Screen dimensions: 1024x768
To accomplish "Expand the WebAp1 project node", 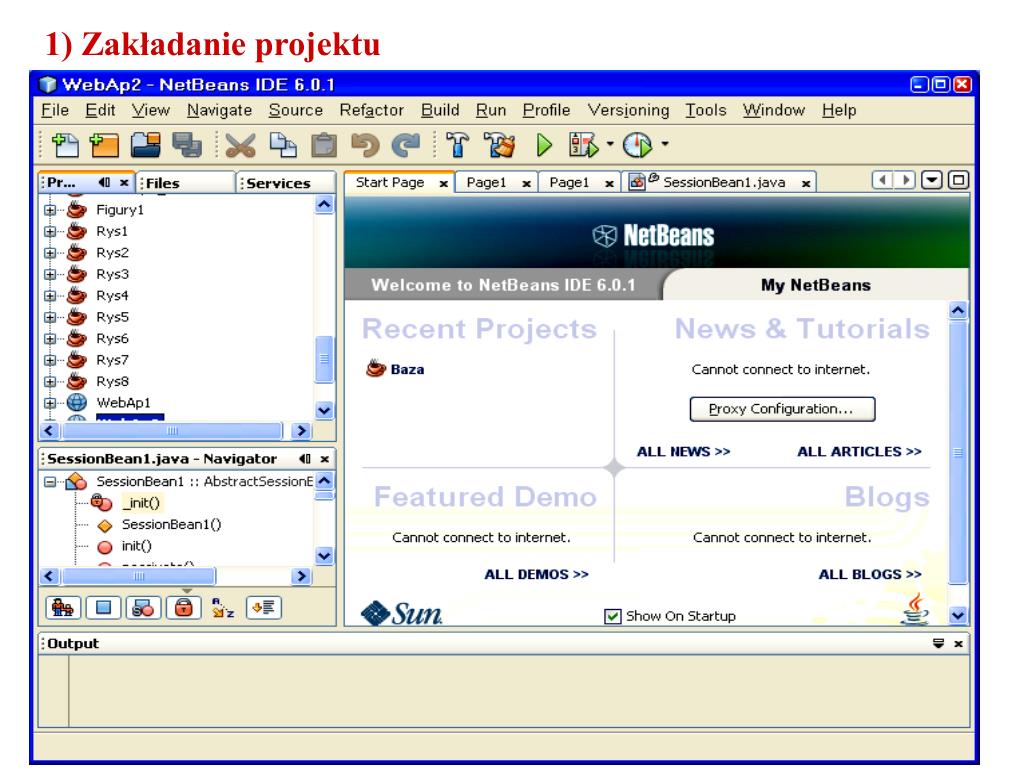I will [x=50, y=403].
